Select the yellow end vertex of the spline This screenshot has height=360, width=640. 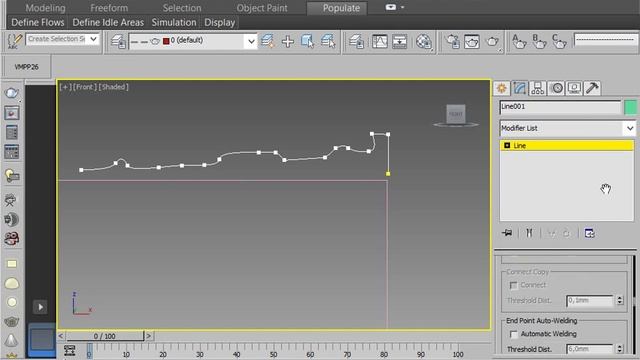coord(388,174)
